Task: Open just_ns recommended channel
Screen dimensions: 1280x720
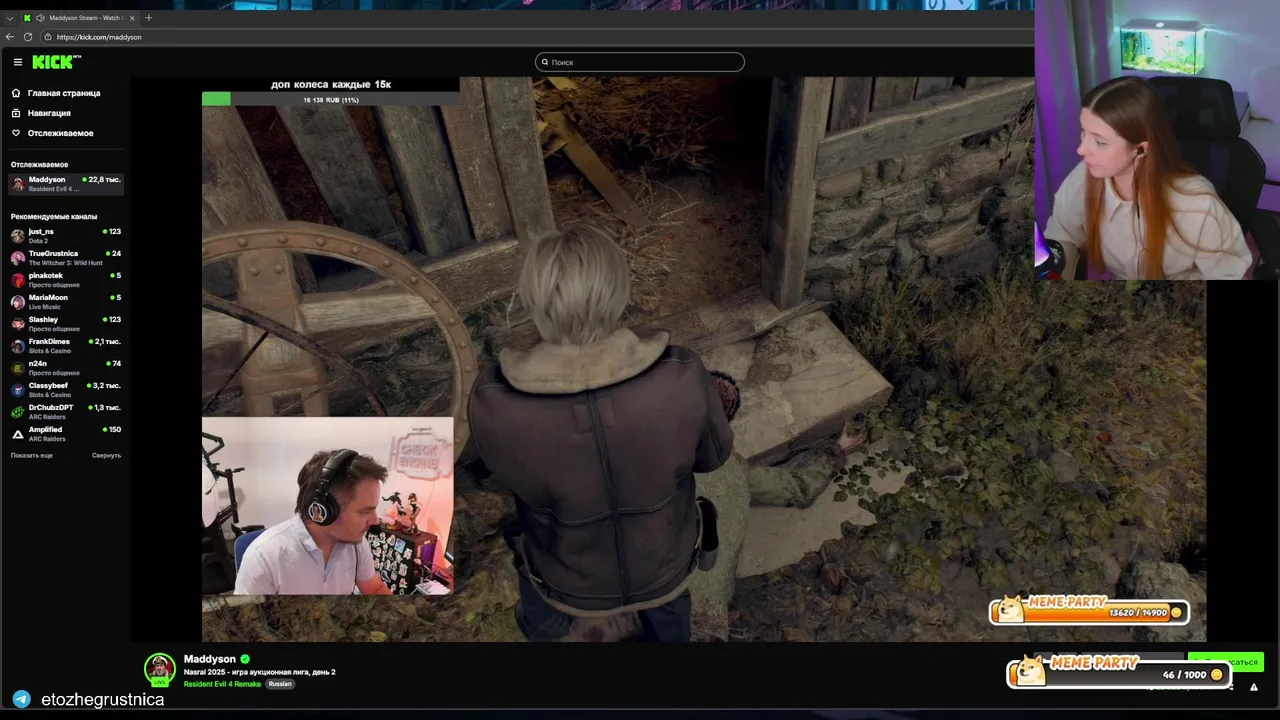Action: 65,236
